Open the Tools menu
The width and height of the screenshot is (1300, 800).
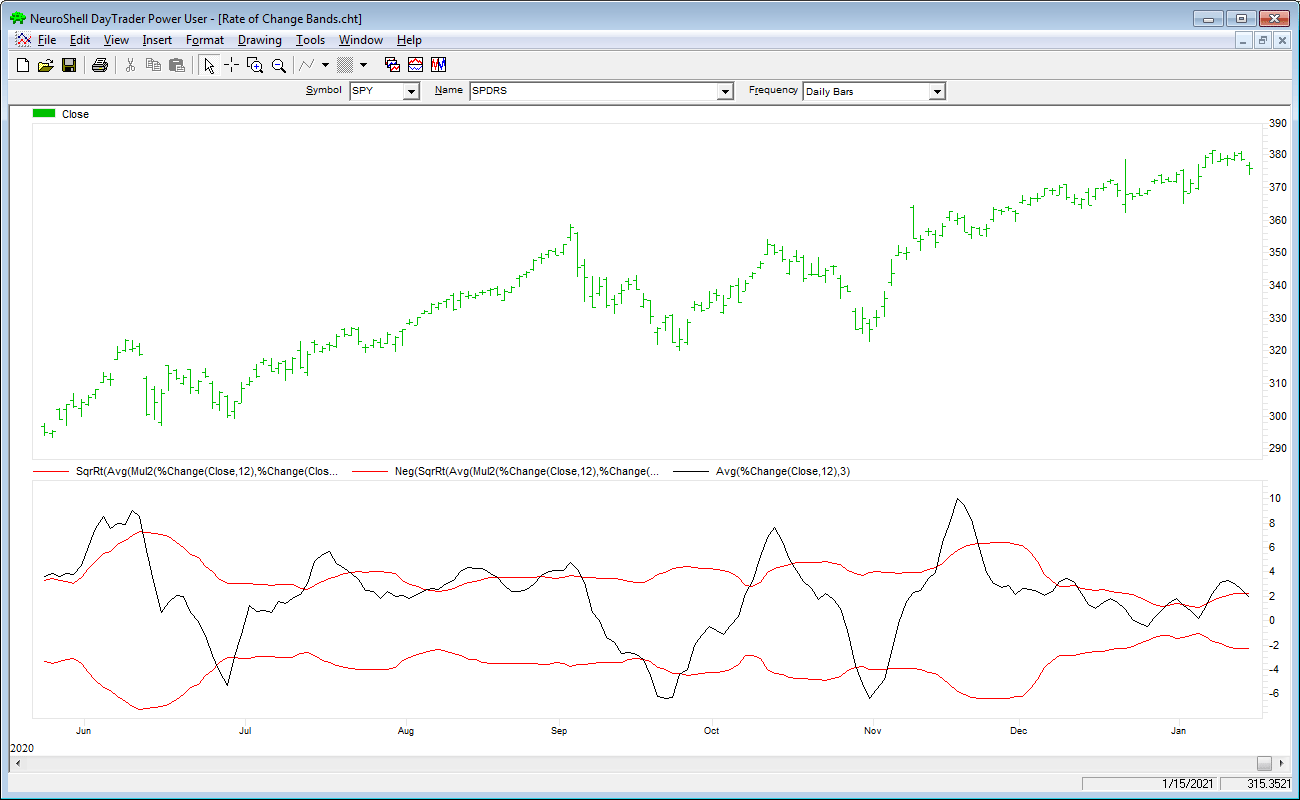click(310, 40)
